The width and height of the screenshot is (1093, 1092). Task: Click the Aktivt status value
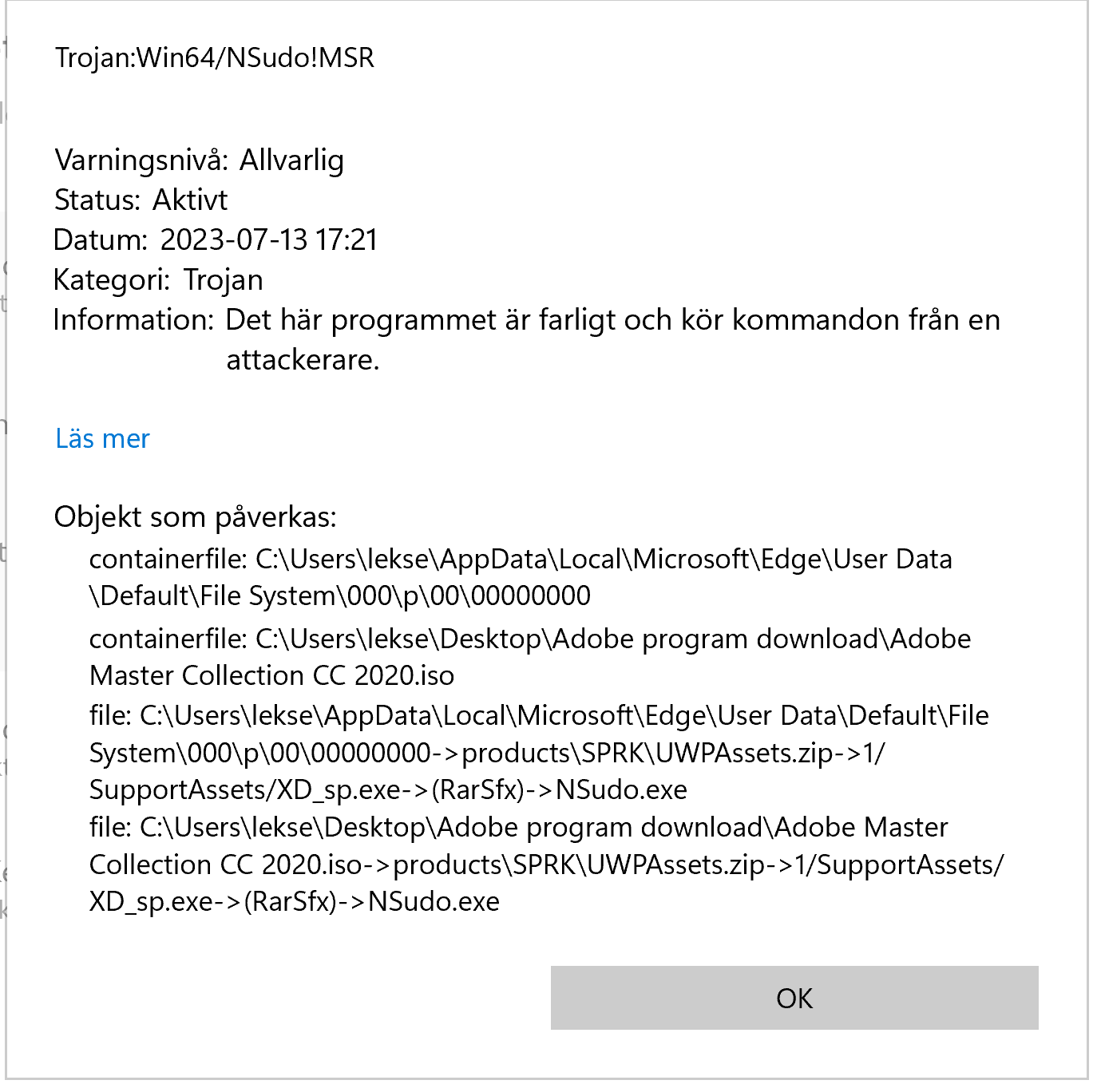click(x=190, y=200)
